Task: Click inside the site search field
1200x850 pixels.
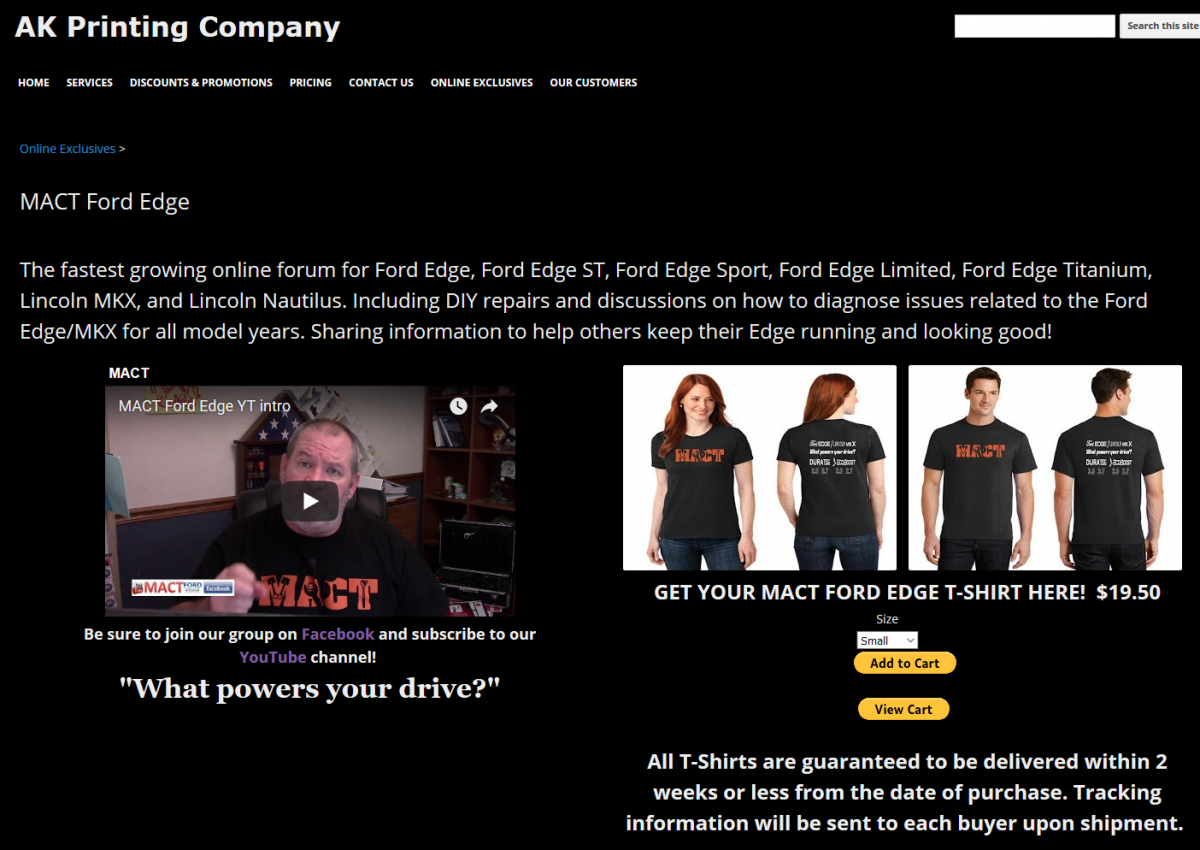Action: (x=1035, y=26)
